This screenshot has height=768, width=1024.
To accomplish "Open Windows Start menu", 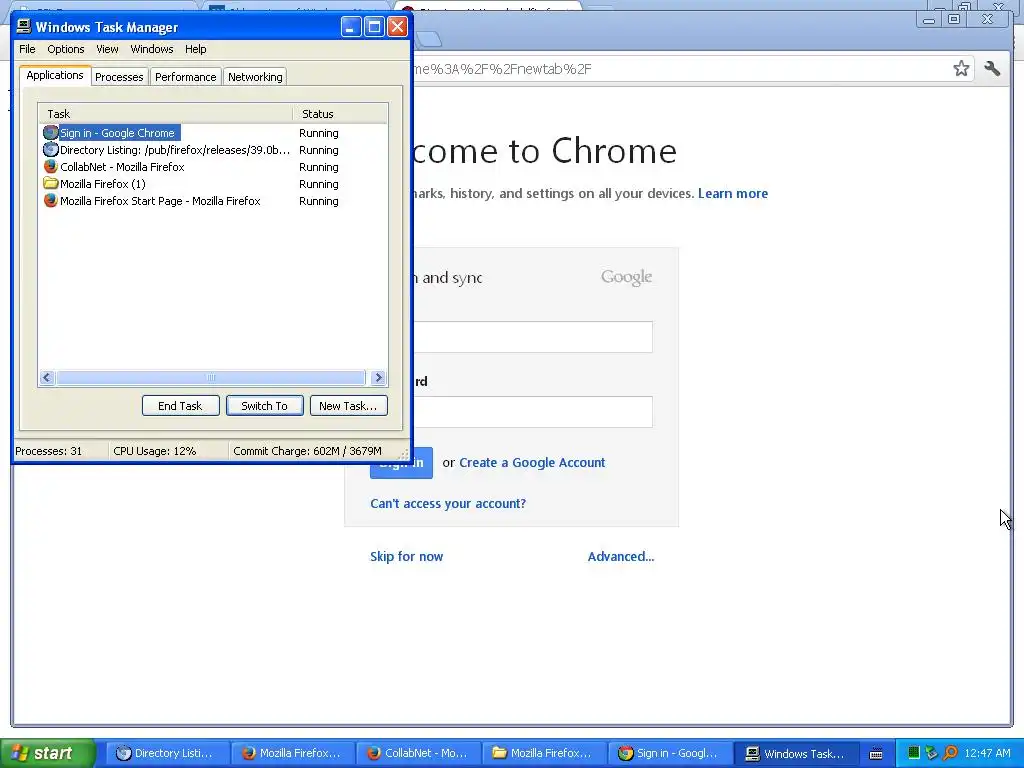I will (48, 753).
